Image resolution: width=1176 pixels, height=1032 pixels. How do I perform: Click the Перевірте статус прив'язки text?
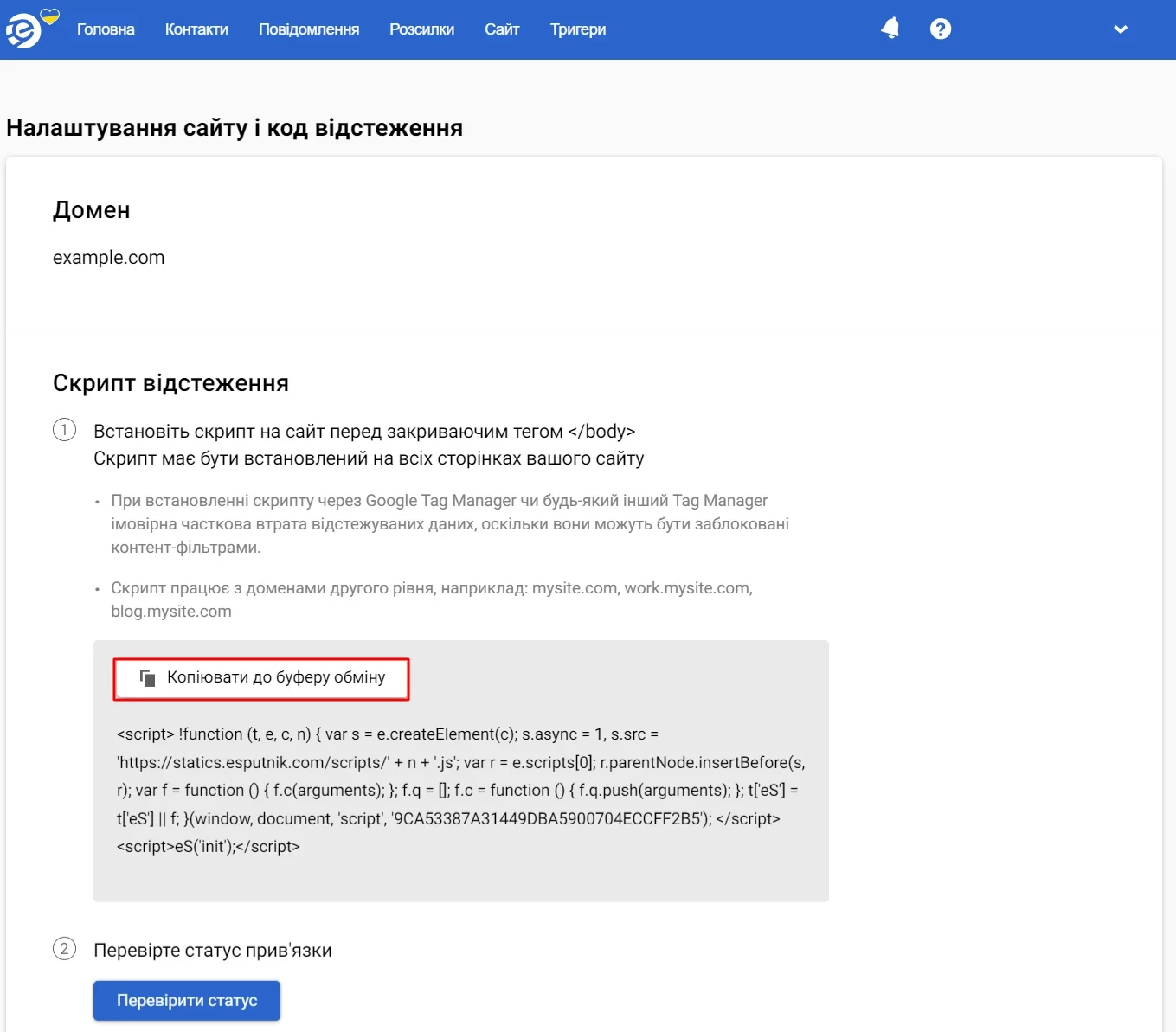[213, 951]
